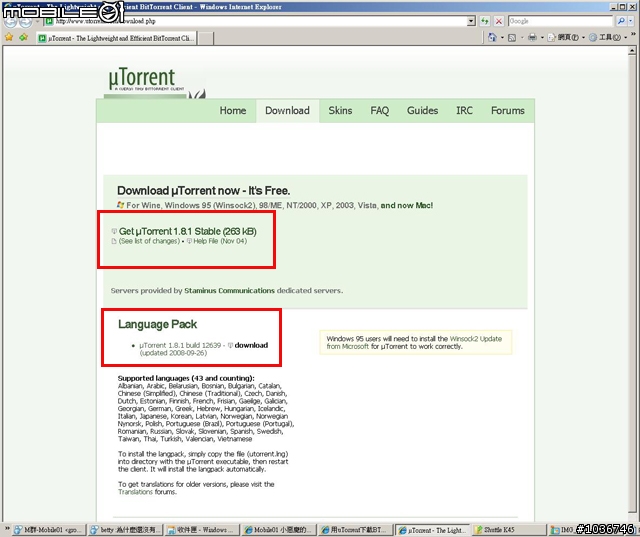This screenshot has width=640, height=537.
Task: Switch to the betty taskbar window
Action: 126,530
